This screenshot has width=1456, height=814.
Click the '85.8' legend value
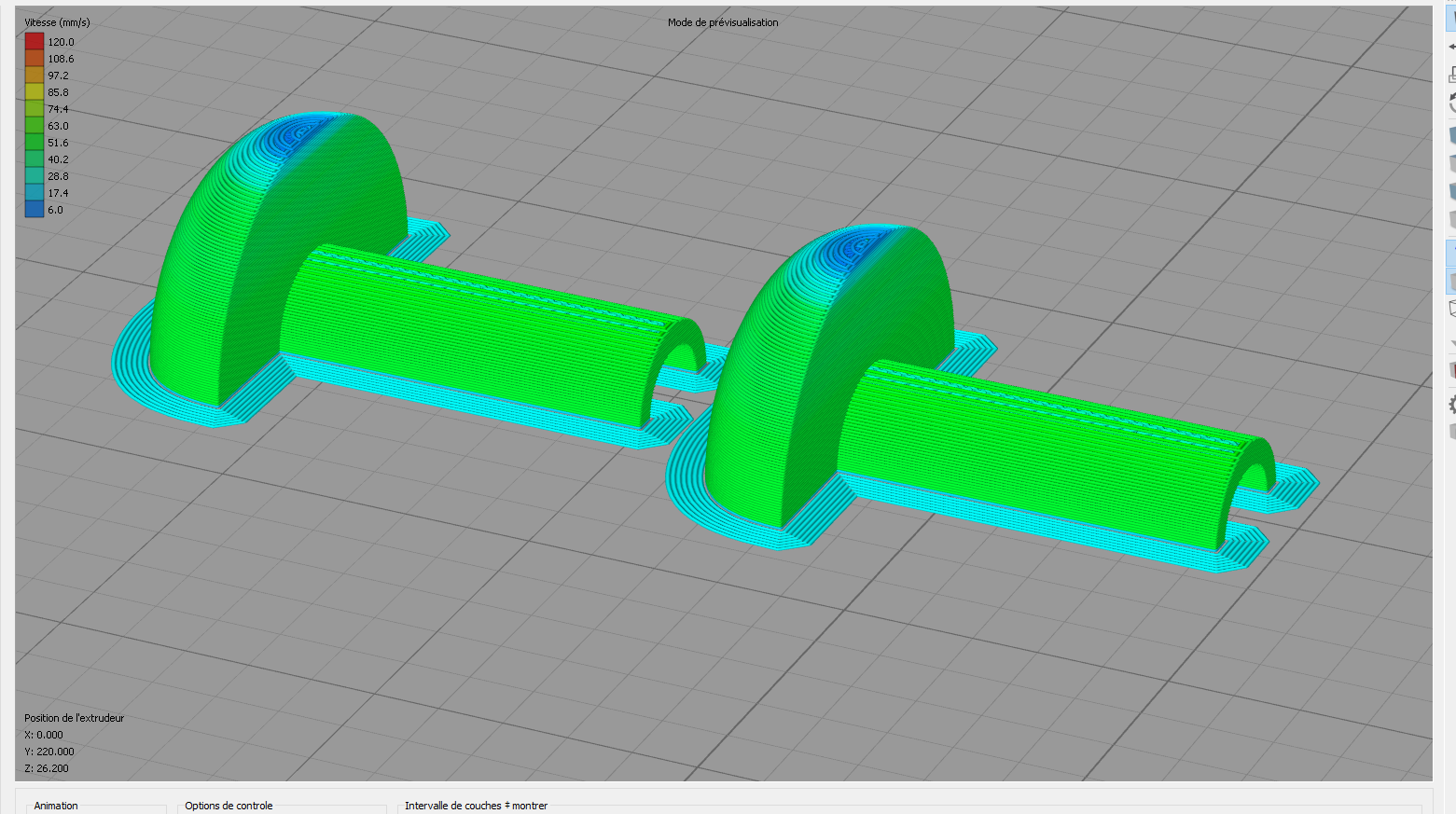(58, 92)
